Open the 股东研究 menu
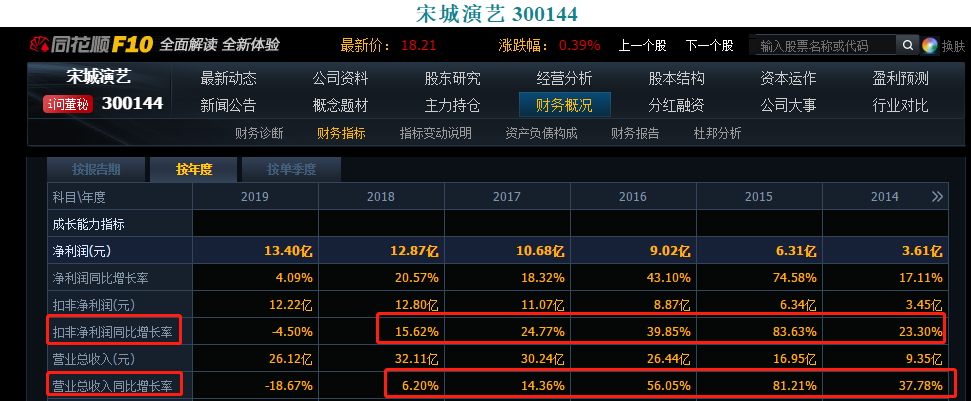The width and height of the screenshot is (971, 401). [x=452, y=79]
